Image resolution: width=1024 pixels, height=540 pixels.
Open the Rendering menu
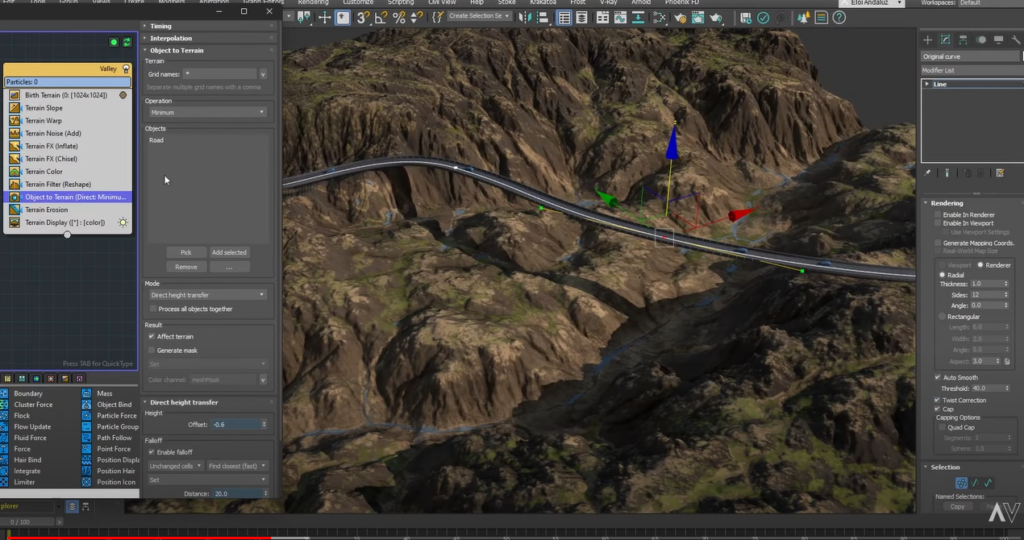[313, 3]
